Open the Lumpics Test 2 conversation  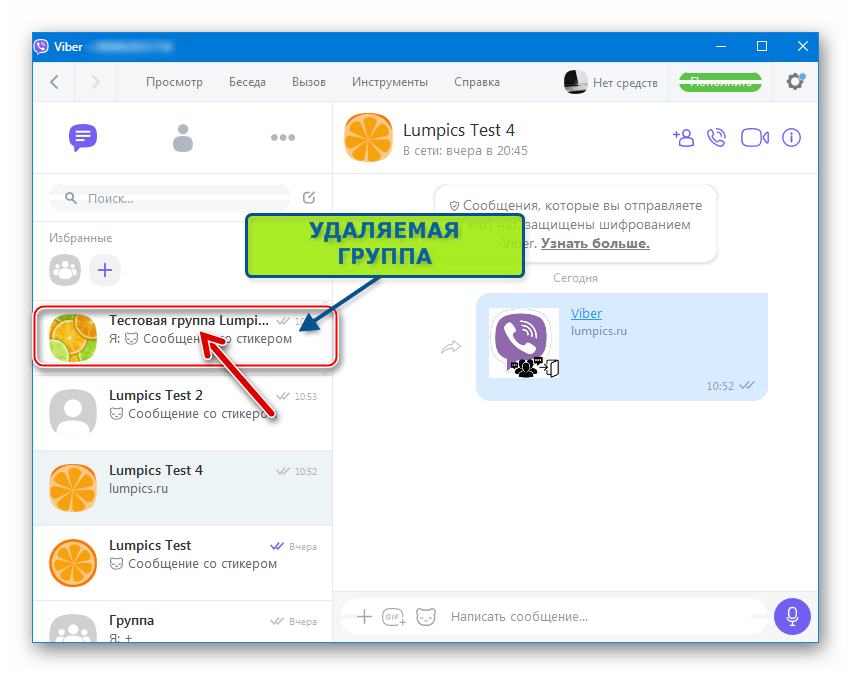[x=183, y=412]
